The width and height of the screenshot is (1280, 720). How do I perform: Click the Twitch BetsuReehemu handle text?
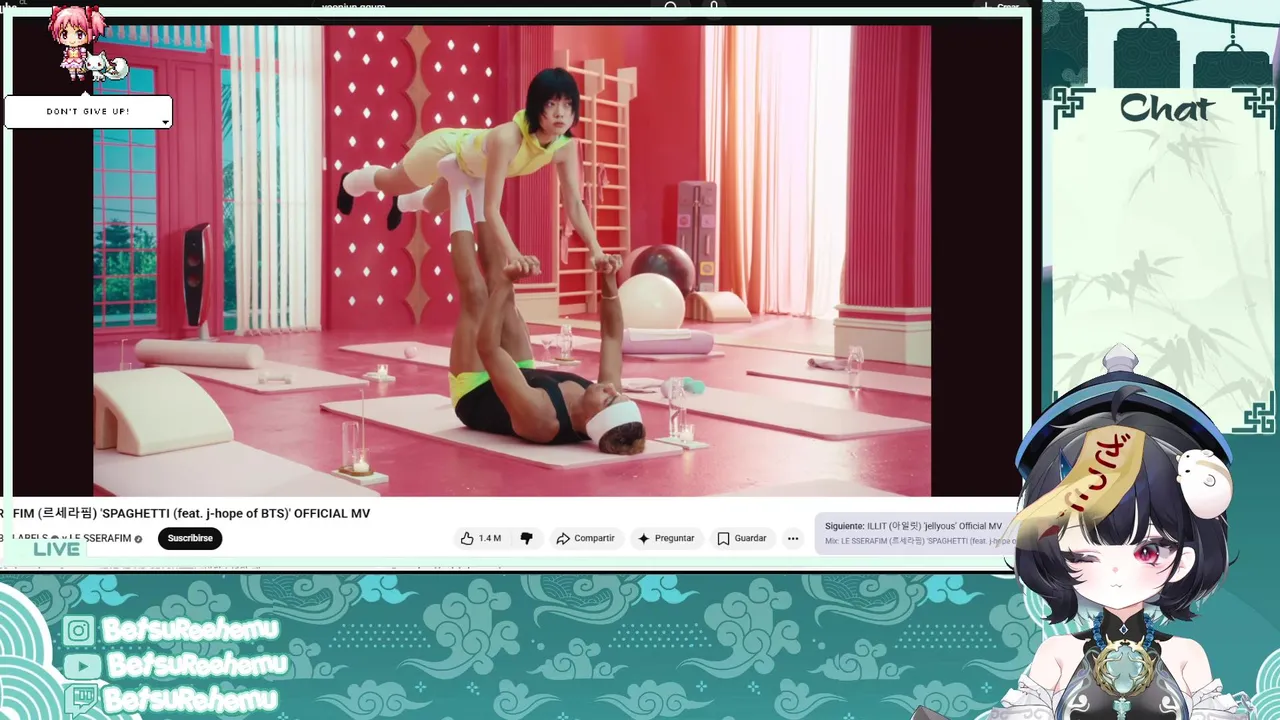click(x=189, y=698)
